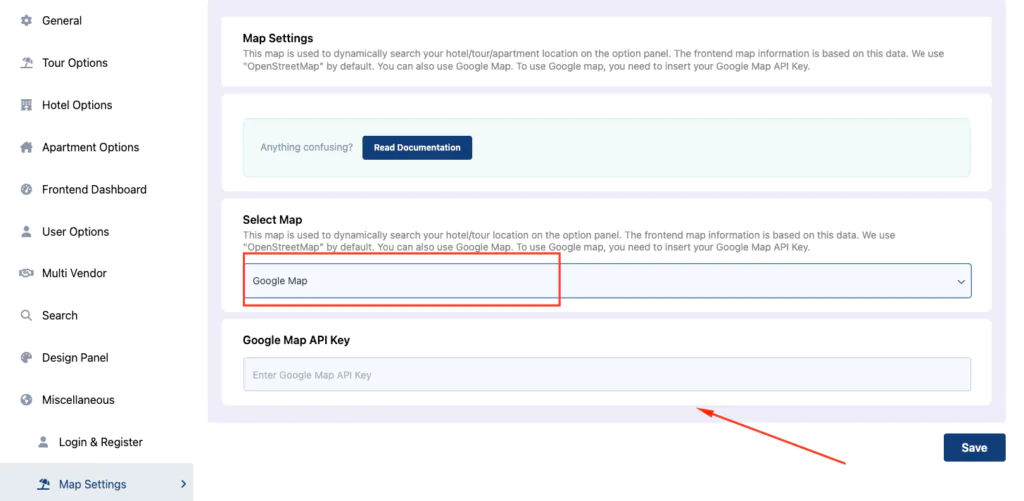
Task: Click the handshake icon for Multi Vendor
Action: (x=26, y=274)
